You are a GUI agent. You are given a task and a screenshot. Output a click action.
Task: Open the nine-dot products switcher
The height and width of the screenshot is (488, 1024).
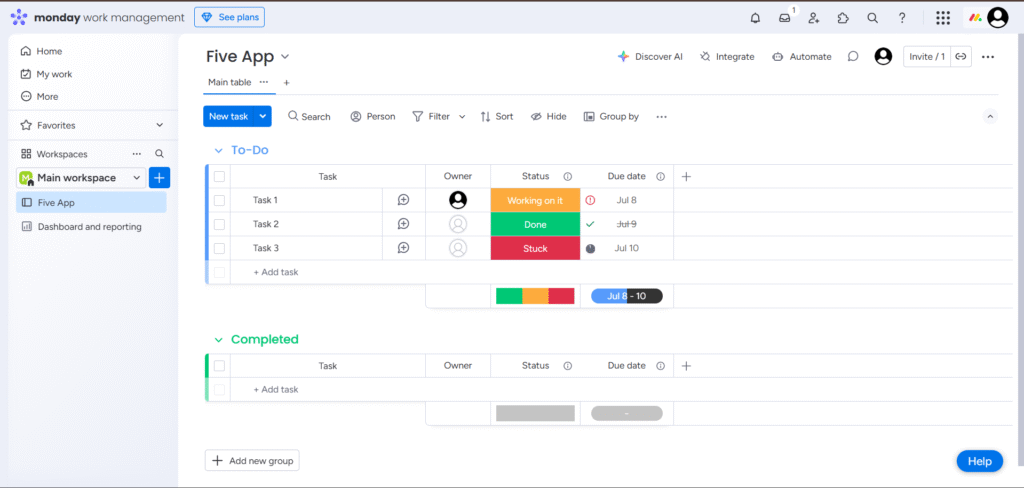[942, 18]
